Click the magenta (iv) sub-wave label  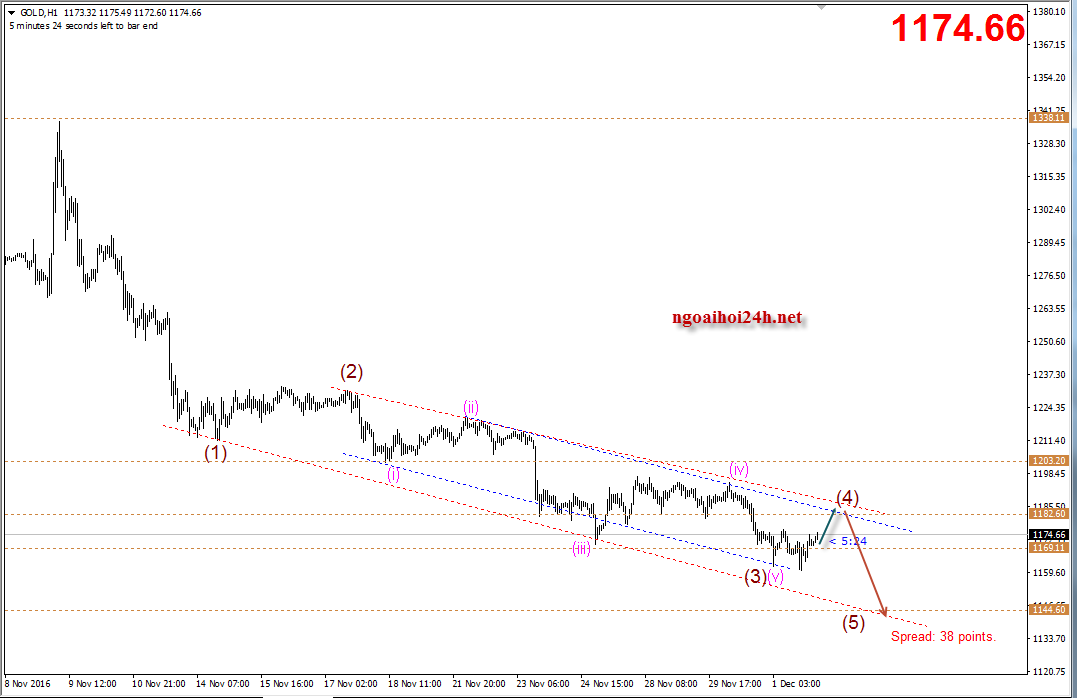738,469
